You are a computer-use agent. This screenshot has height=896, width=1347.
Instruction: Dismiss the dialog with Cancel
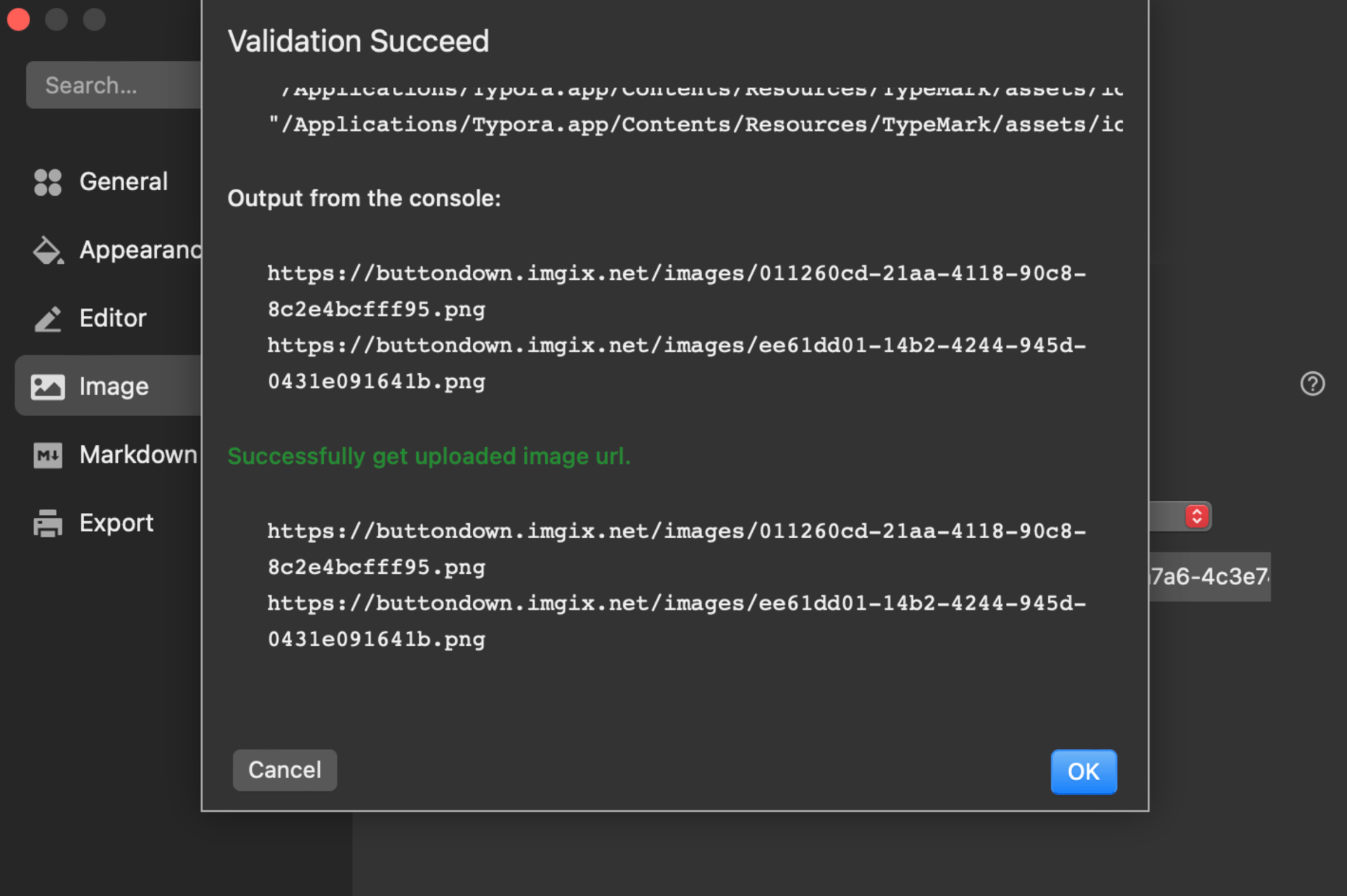pyautogui.click(x=284, y=770)
